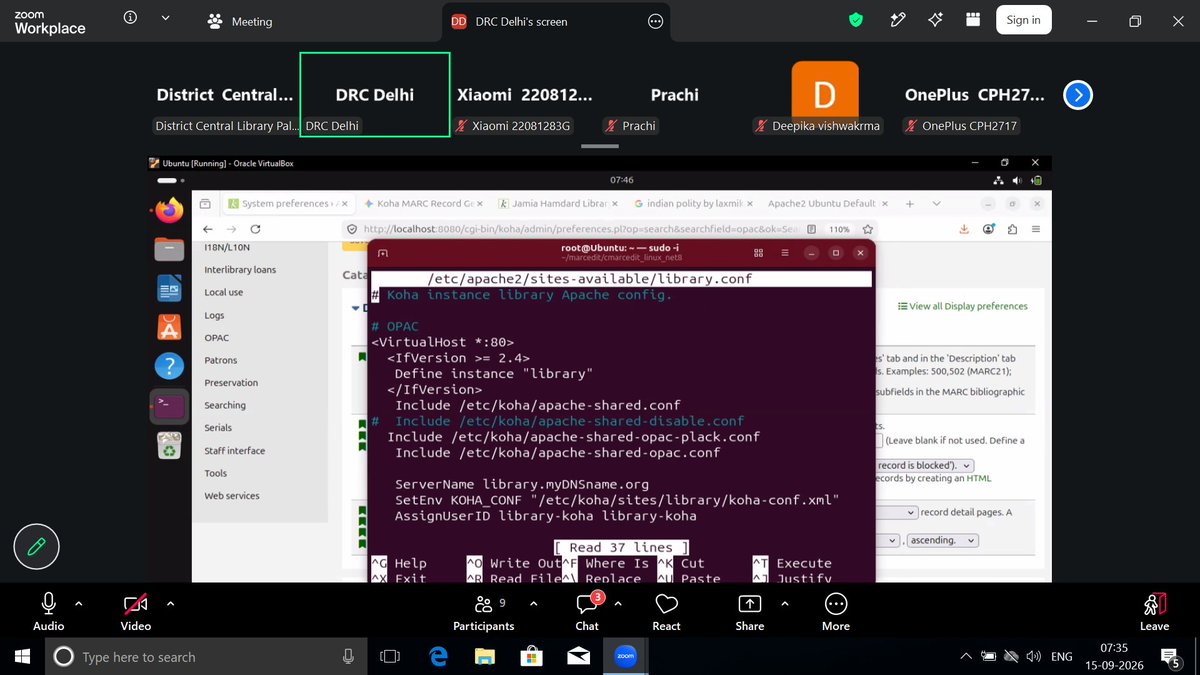Open the Meeting tab in Zoom
This screenshot has width=1200, height=675.
coord(239,21)
